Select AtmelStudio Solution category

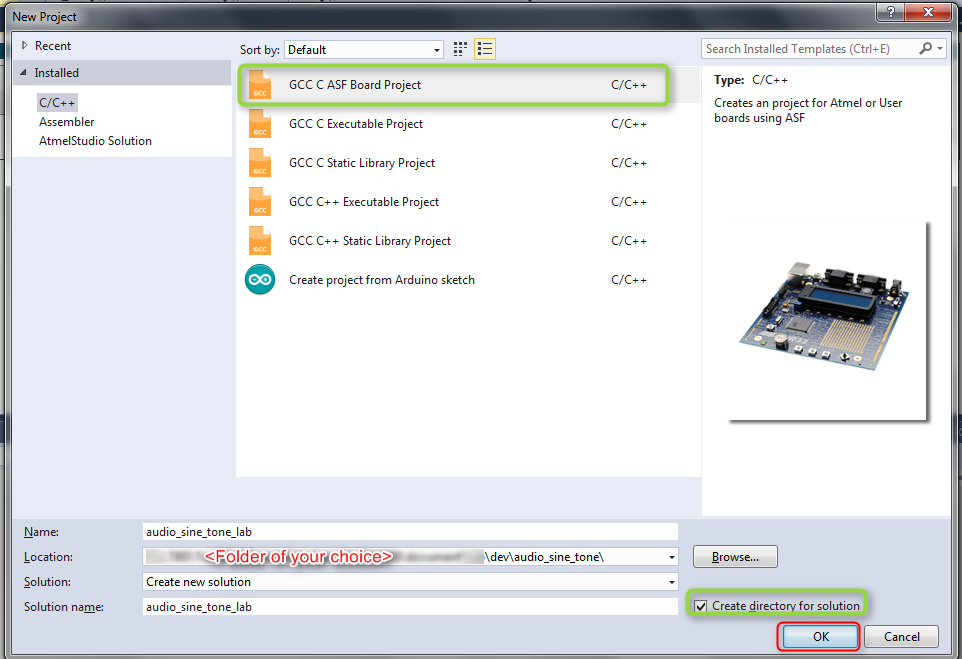pyautogui.click(x=95, y=141)
